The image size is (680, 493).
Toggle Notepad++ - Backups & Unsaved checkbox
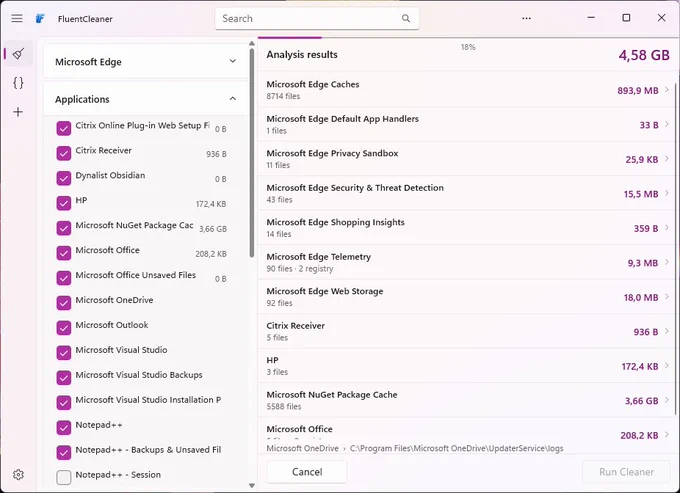[64, 452]
